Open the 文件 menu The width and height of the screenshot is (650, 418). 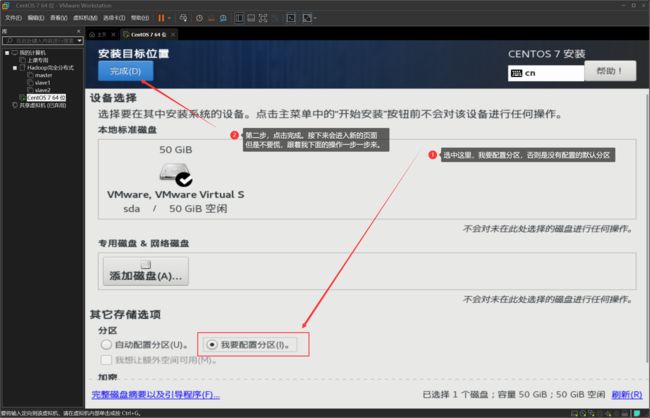point(13,18)
